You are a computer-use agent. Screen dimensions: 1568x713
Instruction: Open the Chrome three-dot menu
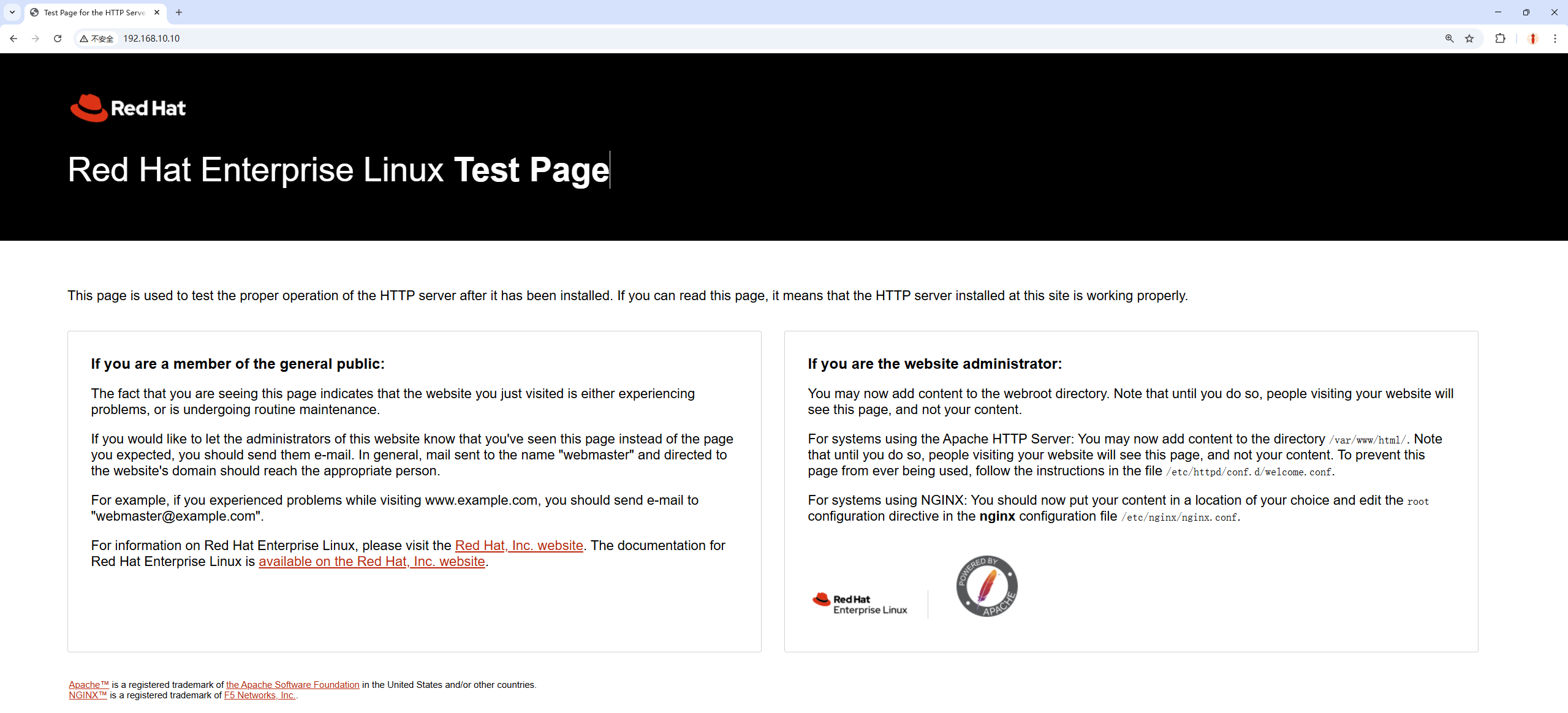[x=1555, y=39]
